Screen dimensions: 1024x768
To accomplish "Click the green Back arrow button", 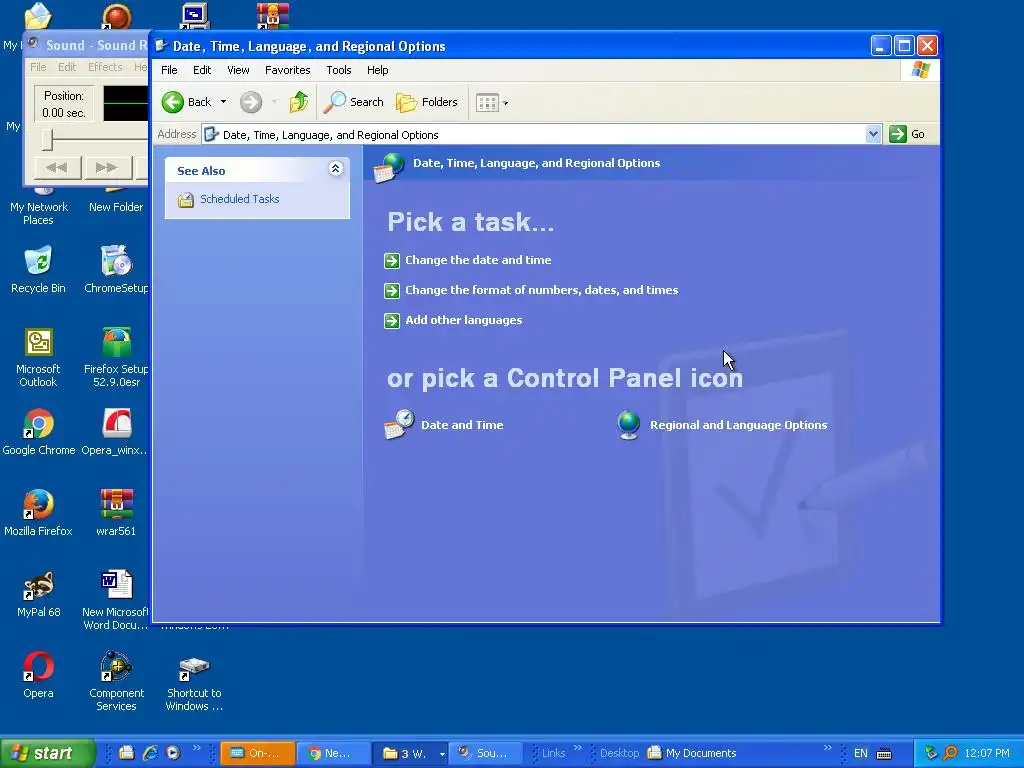I will coord(173,102).
